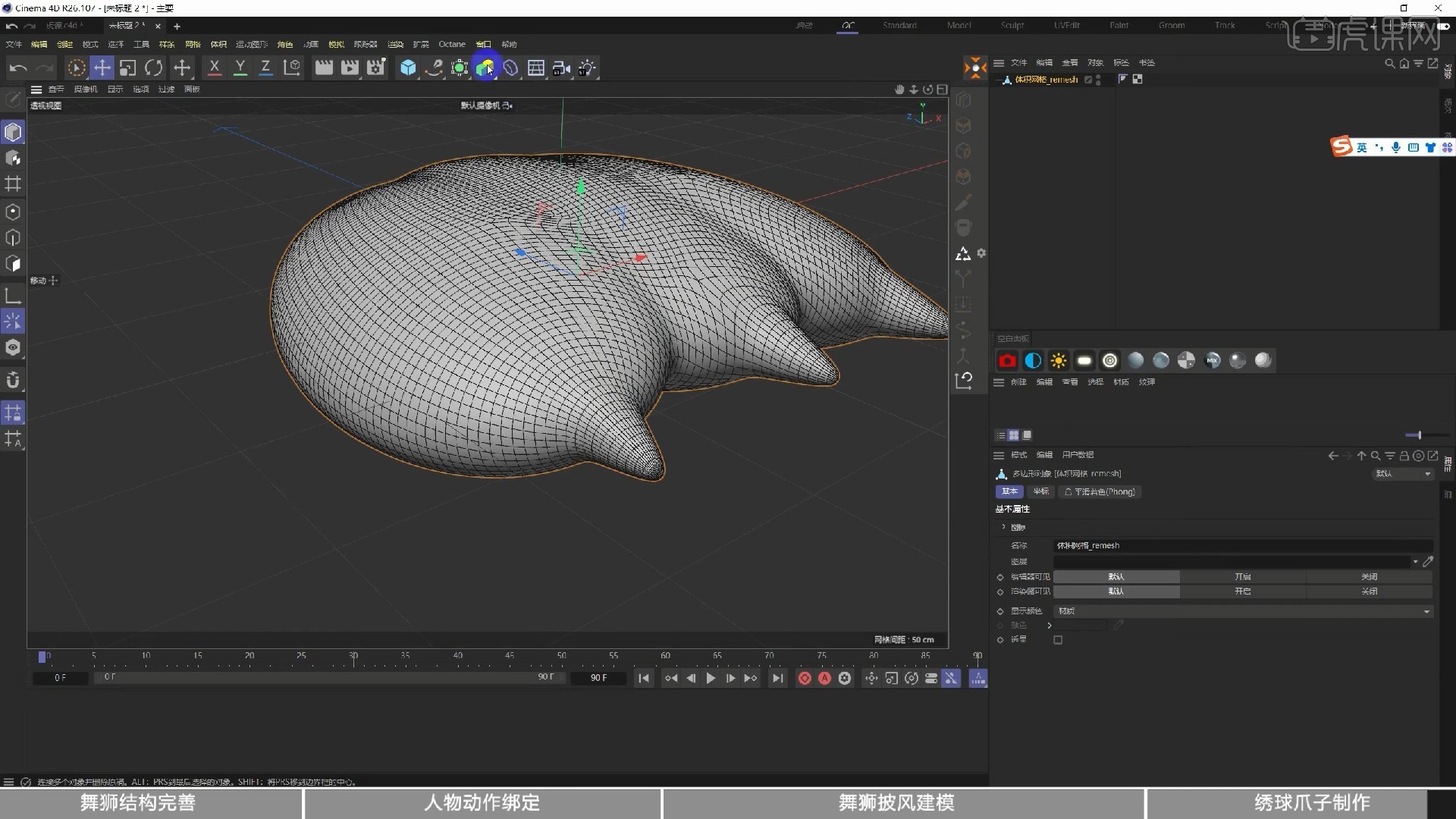Add a new document tab with plus
Image resolution: width=1456 pixels, height=819 pixels.
click(177, 27)
